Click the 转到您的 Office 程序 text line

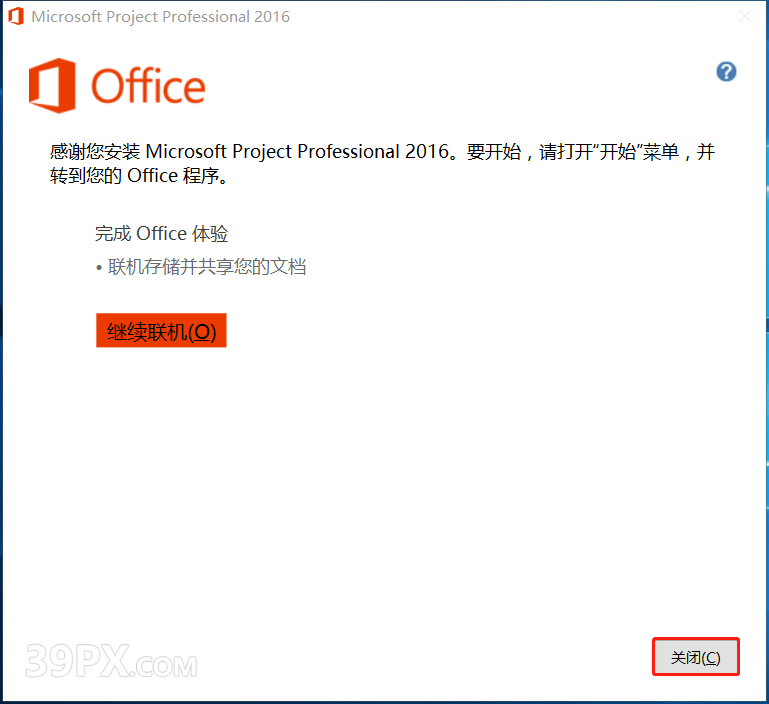click(x=139, y=176)
